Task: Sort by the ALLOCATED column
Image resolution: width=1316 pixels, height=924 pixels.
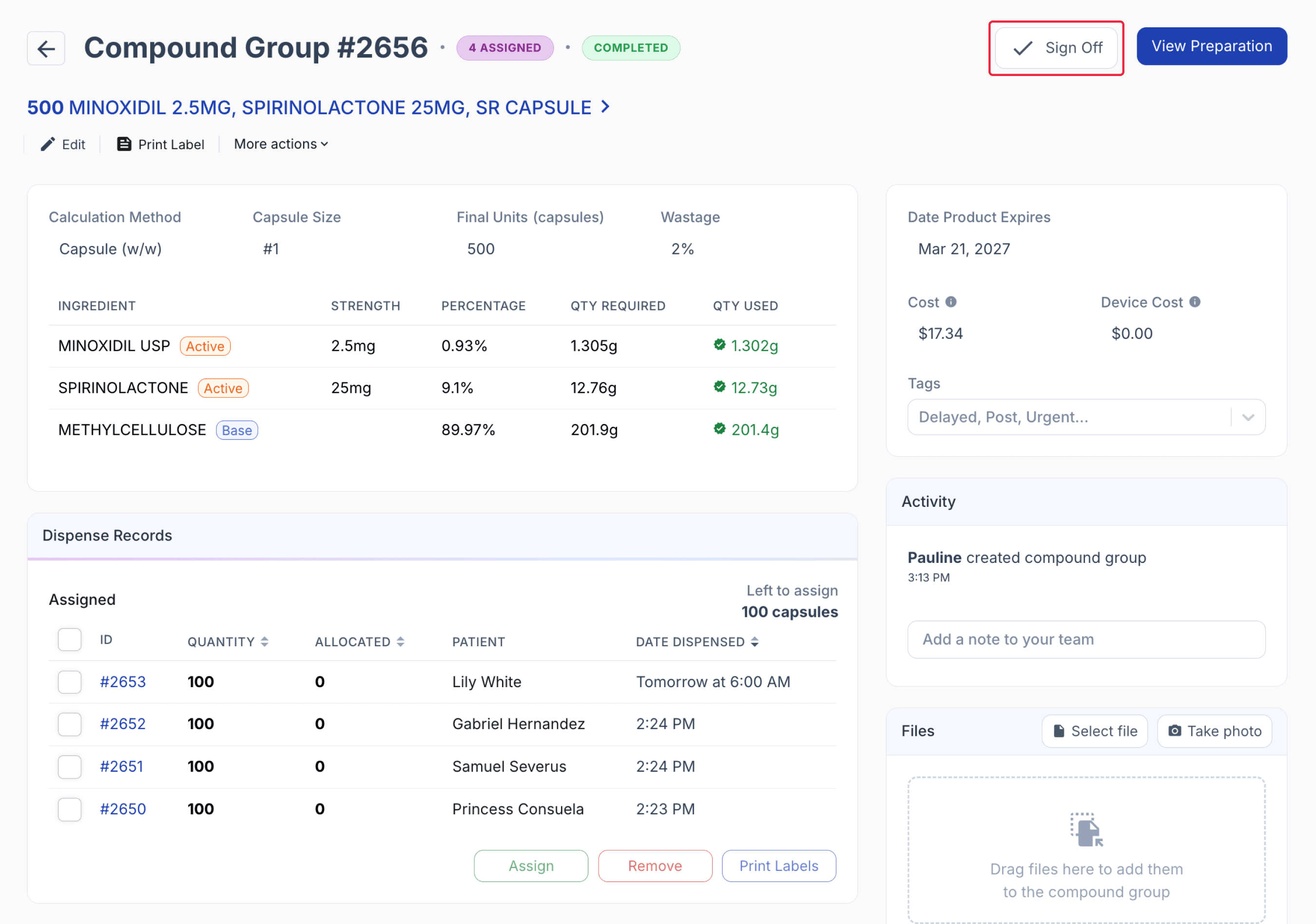Action: [360, 642]
